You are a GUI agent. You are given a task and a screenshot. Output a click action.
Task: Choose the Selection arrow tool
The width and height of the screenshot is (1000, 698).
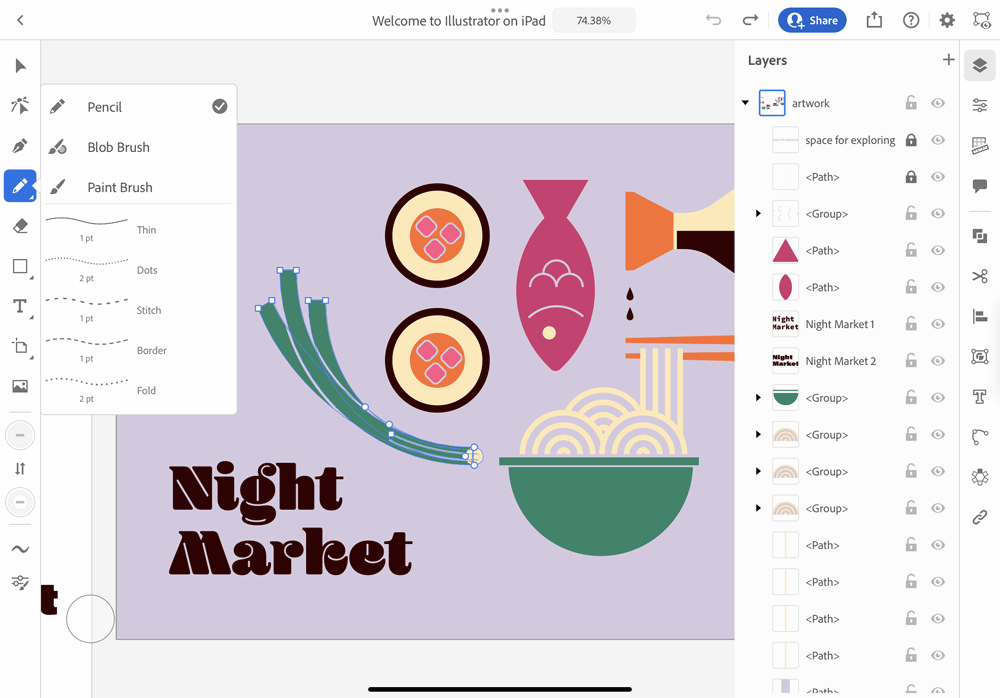pyautogui.click(x=20, y=66)
